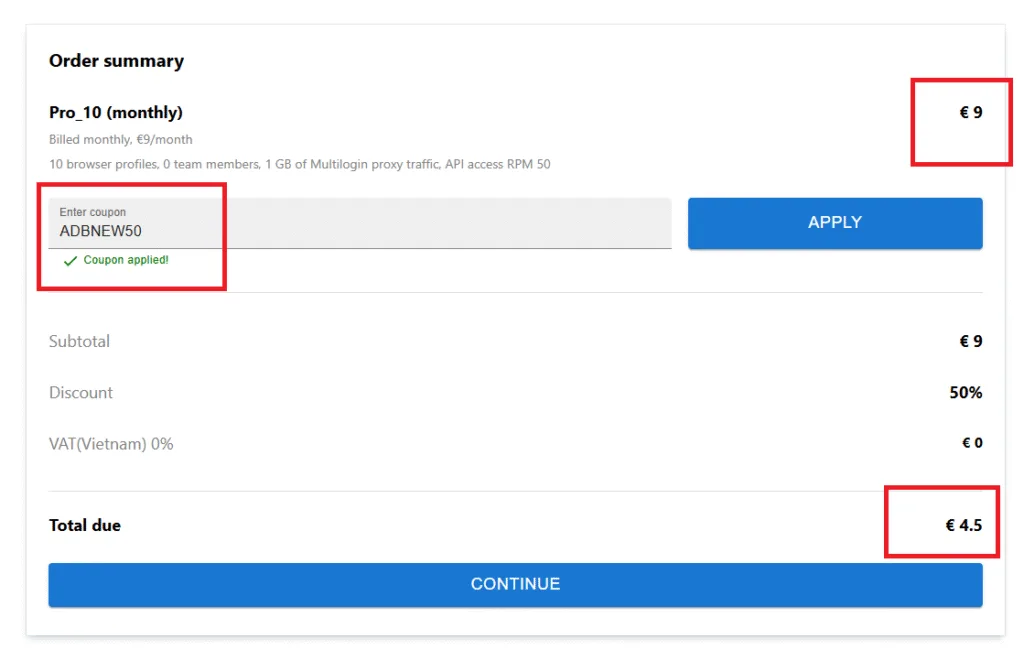Click the Subtotal label
This screenshot has width=1024, height=661.
pos(79,341)
